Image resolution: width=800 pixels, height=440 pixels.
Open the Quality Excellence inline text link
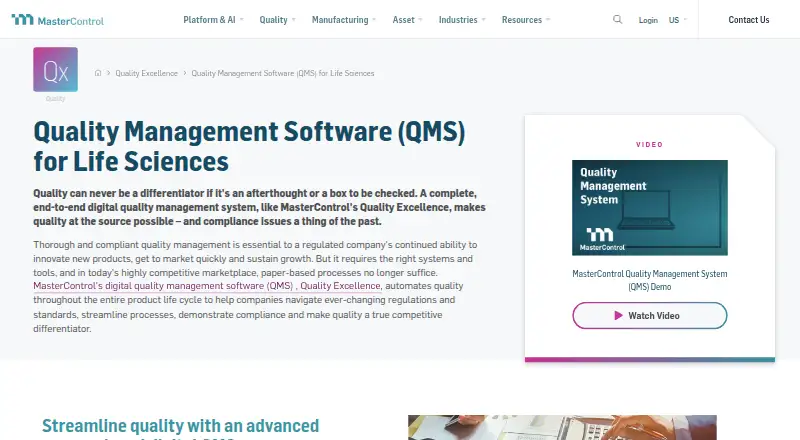(x=340, y=286)
